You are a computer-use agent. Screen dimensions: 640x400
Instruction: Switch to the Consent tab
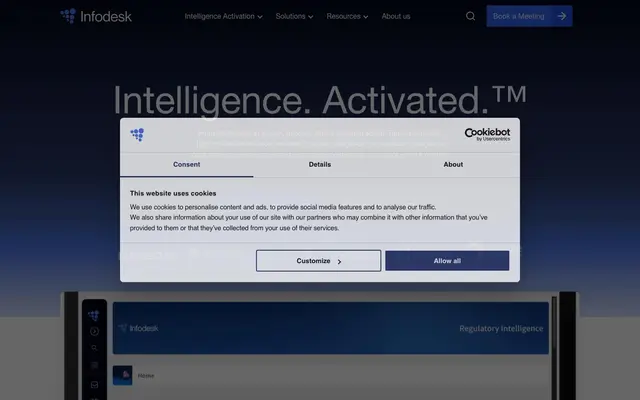tap(187, 164)
